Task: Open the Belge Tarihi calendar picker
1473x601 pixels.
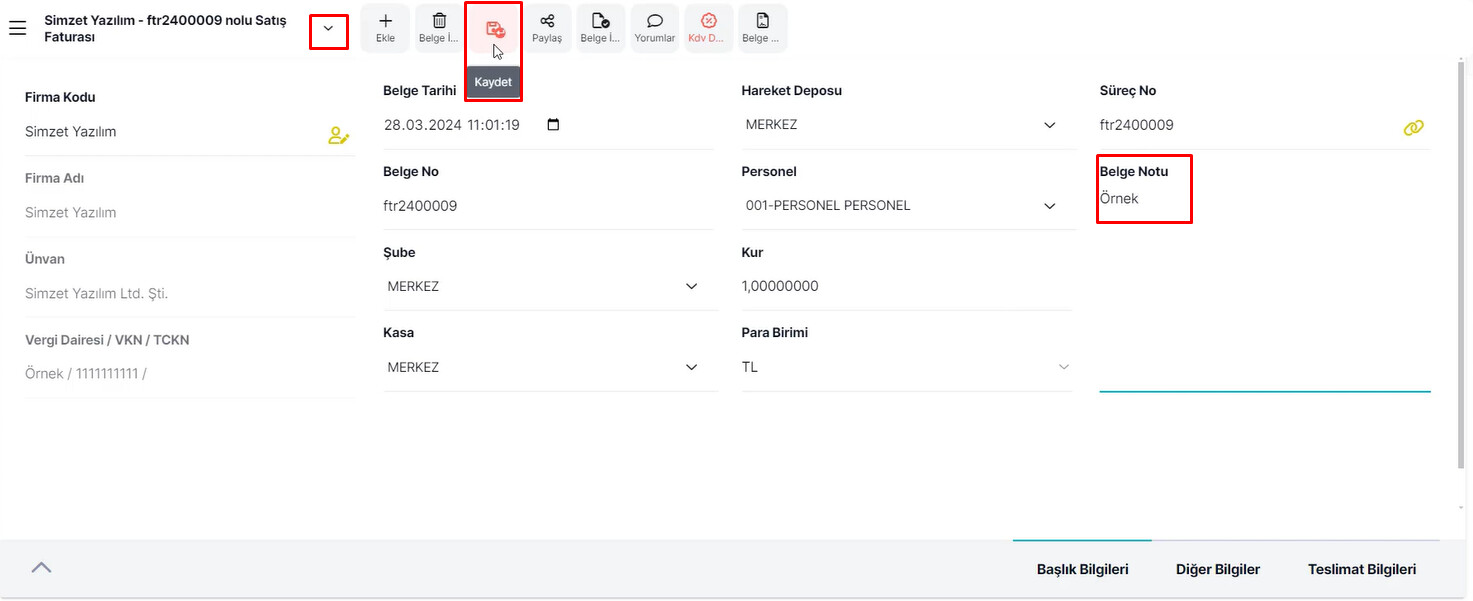Action: tap(554, 125)
